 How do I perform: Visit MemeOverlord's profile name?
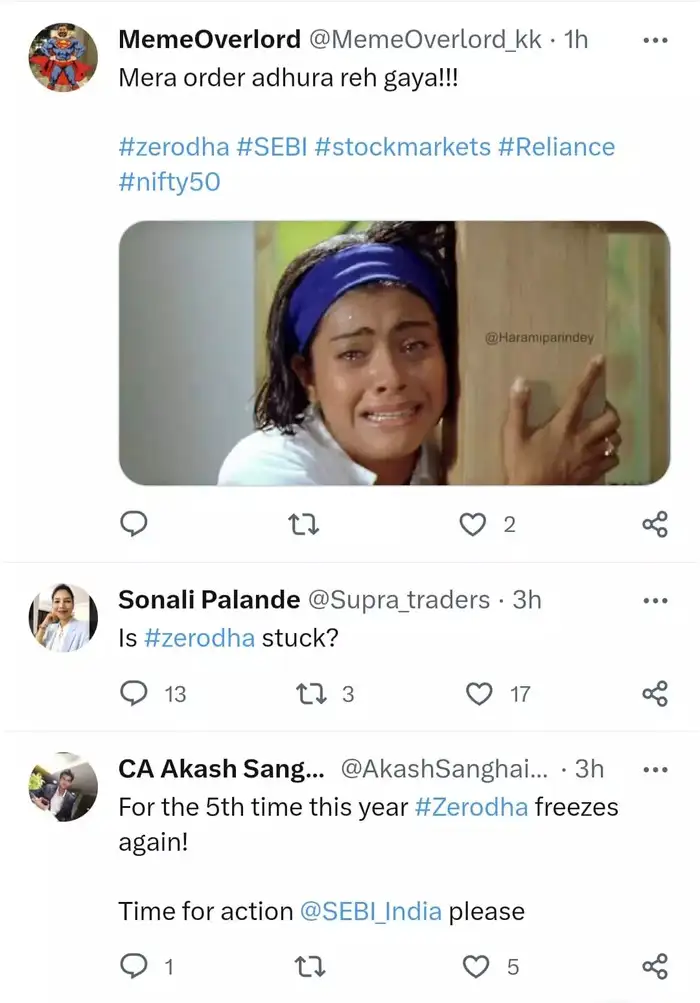click(x=209, y=40)
